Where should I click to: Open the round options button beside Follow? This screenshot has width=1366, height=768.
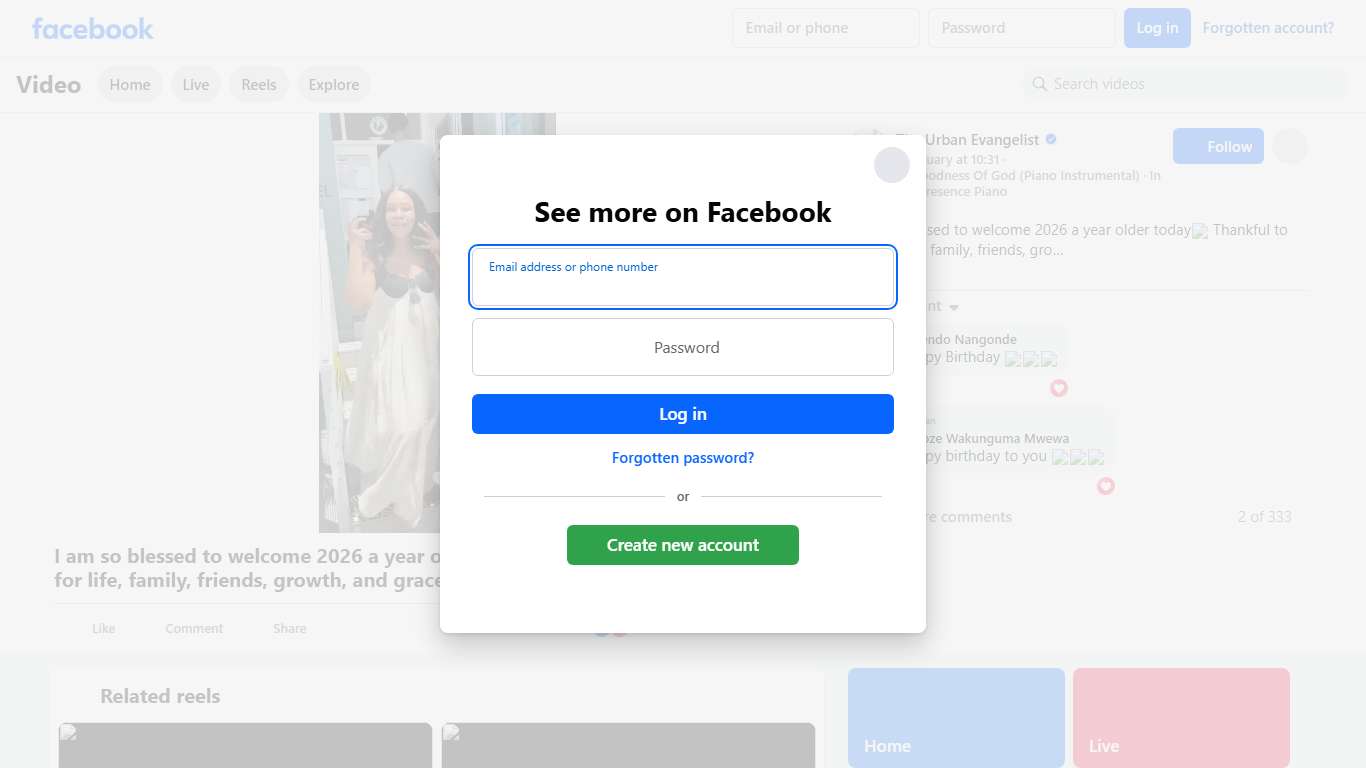(x=1290, y=146)
